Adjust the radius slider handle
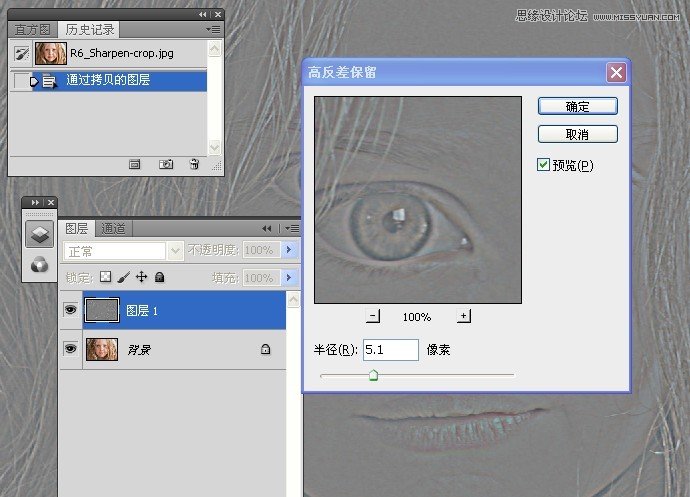The image size is (690, 497). pyautogui.click(x=373, y=376)
